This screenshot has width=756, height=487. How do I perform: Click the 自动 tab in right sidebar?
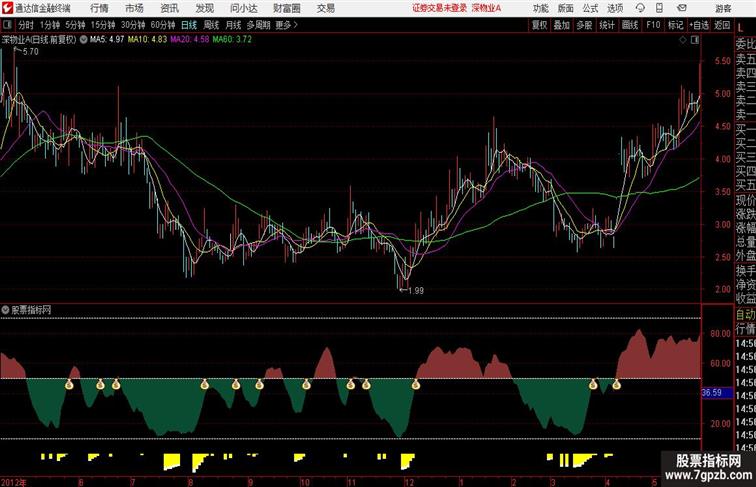(x=745, y=314)
